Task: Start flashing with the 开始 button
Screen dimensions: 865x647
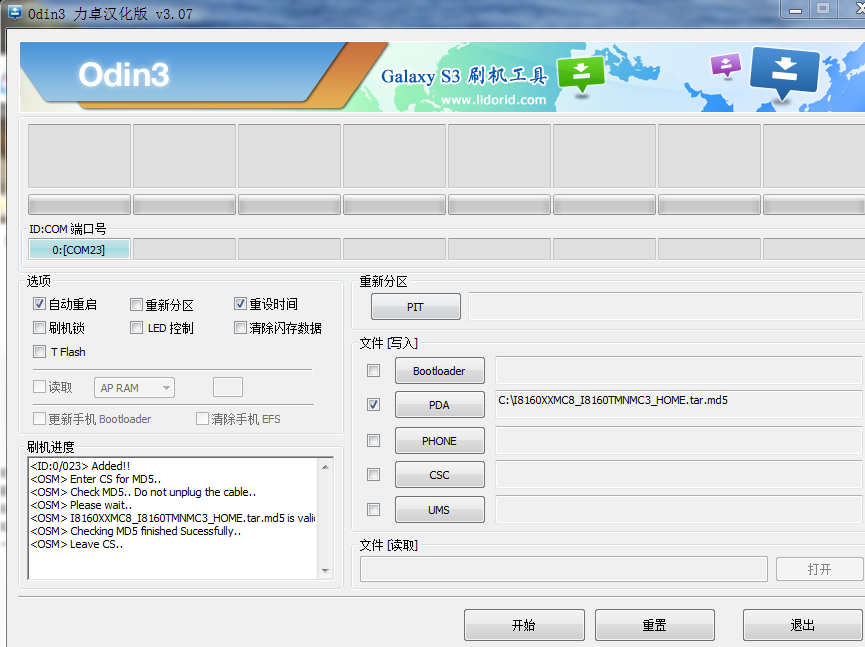Action: [x=524, y=625]
